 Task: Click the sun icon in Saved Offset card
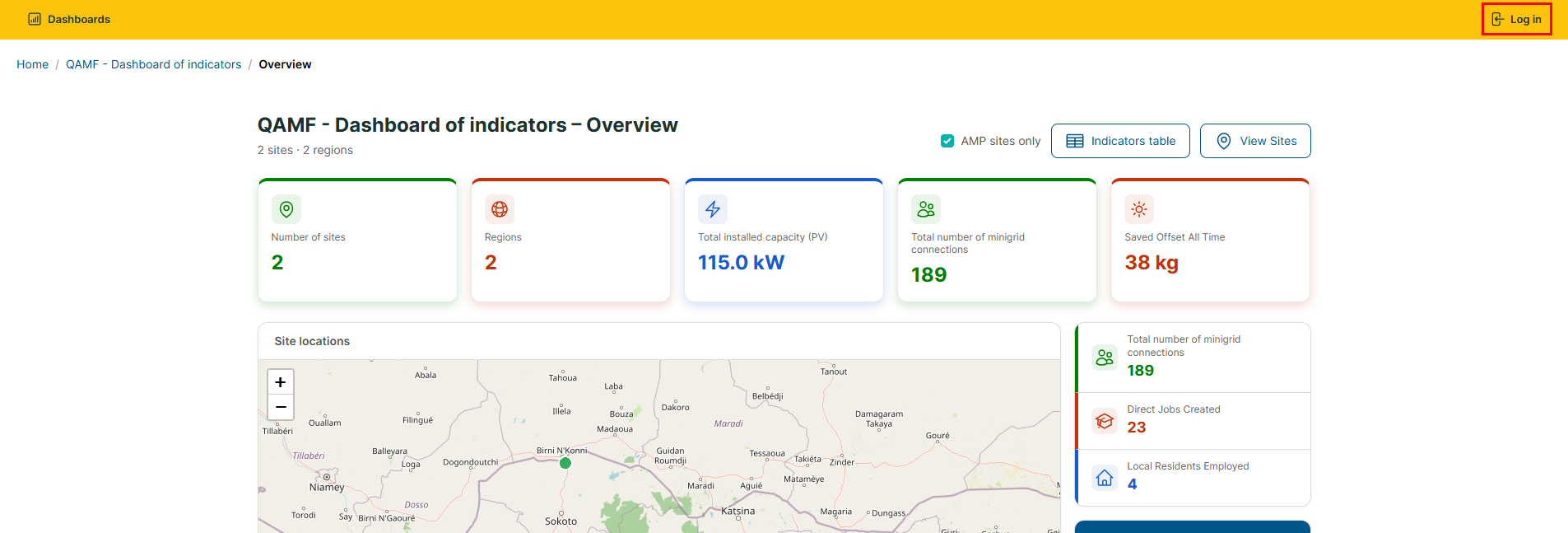click(x=1139, y=209)
